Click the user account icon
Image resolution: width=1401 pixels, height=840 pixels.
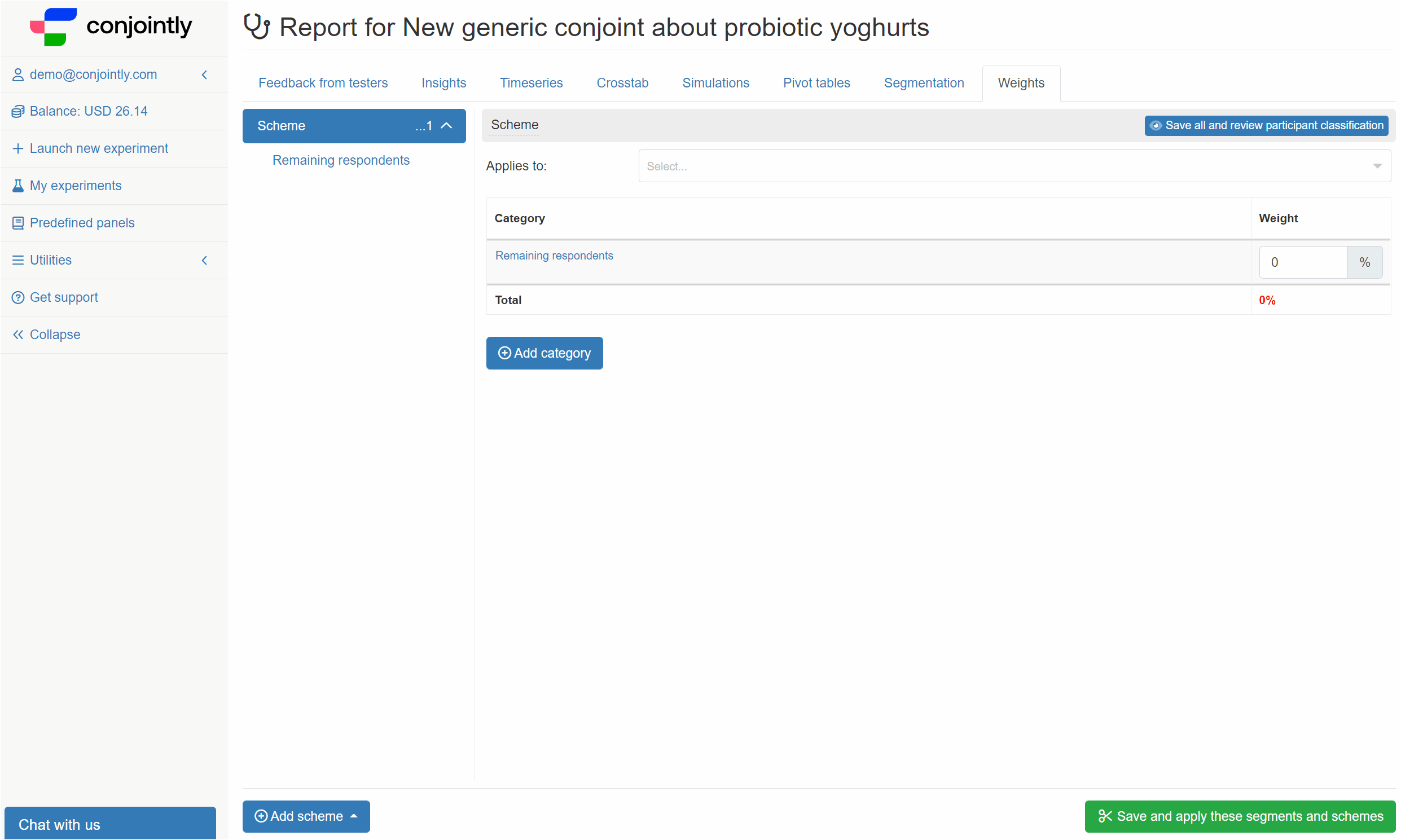pos(17,75)
